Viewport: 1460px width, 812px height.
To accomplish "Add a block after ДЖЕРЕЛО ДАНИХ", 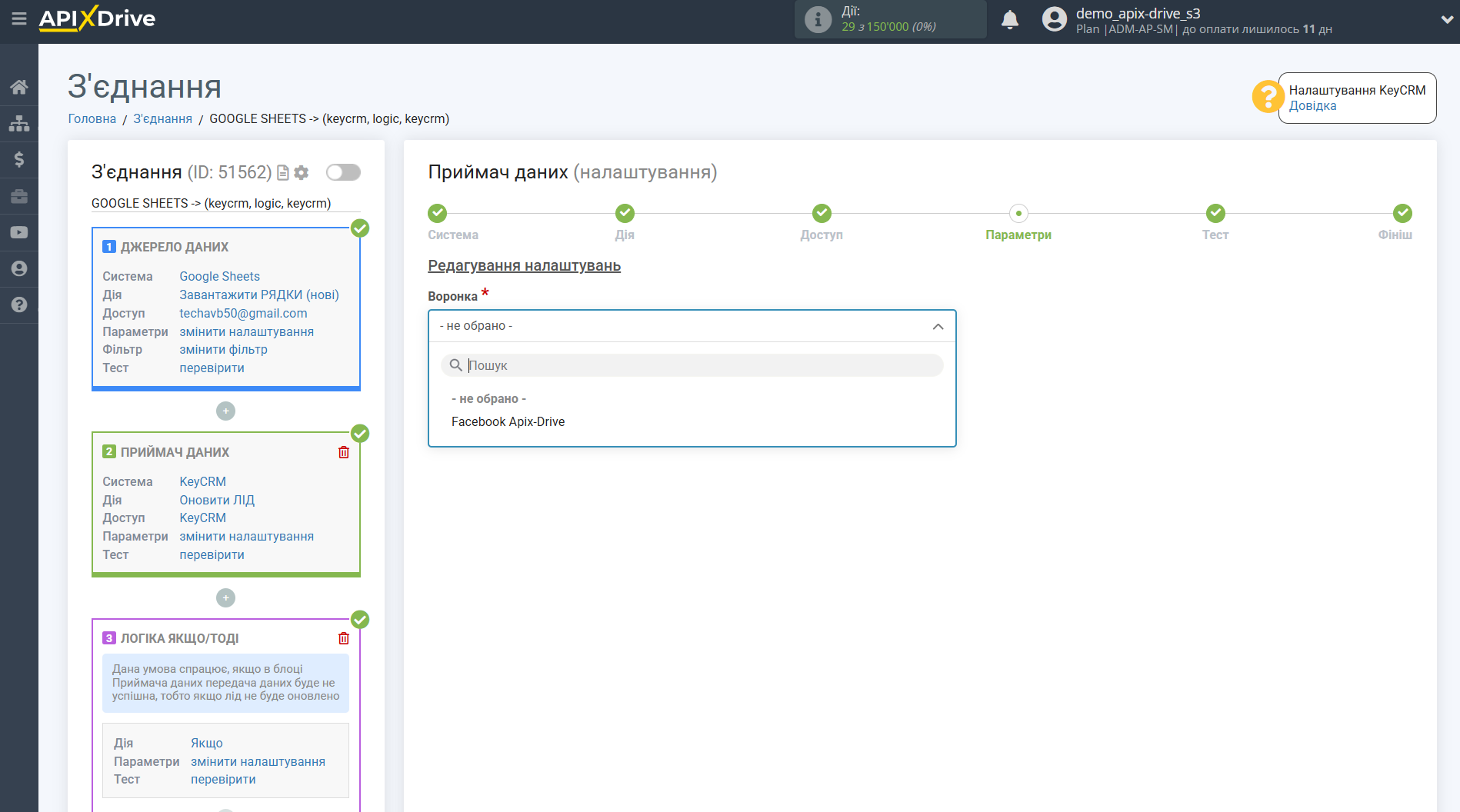I will [x=225, y=411].
